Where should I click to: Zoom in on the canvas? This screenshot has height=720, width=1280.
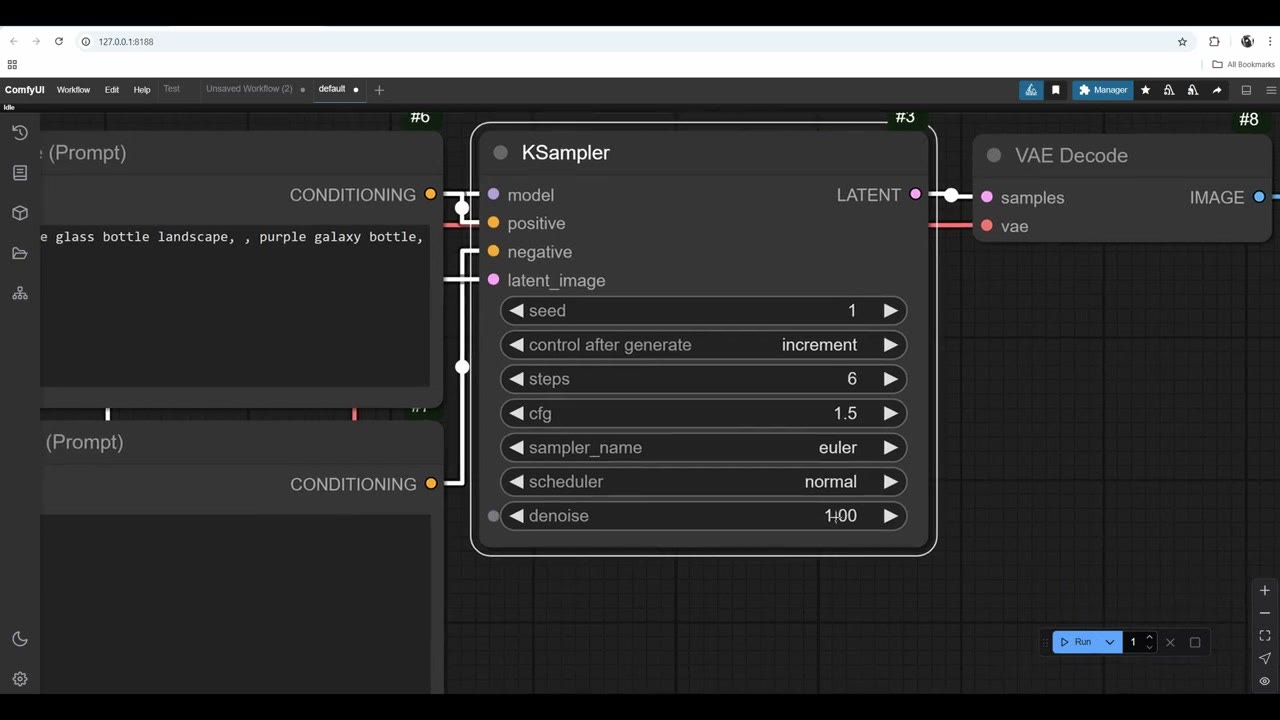(1265, 591)
